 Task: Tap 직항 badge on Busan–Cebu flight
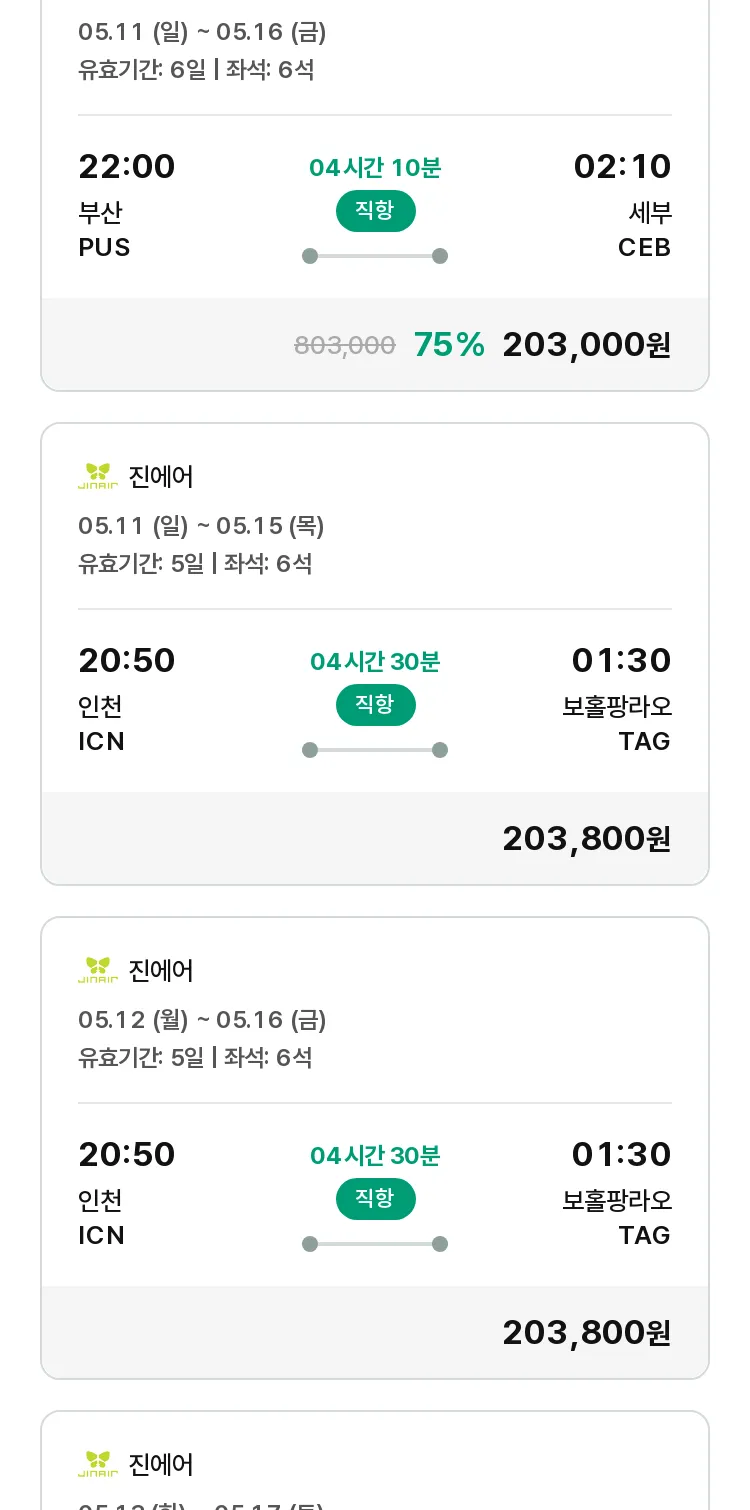point(375,211)
